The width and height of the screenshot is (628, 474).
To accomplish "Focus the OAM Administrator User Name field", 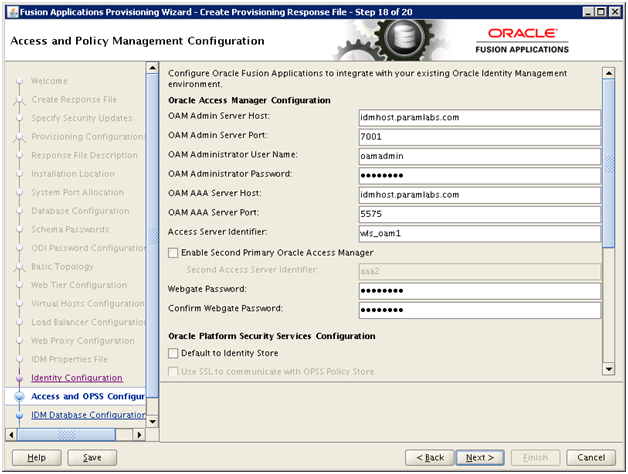I will [480, 156].
